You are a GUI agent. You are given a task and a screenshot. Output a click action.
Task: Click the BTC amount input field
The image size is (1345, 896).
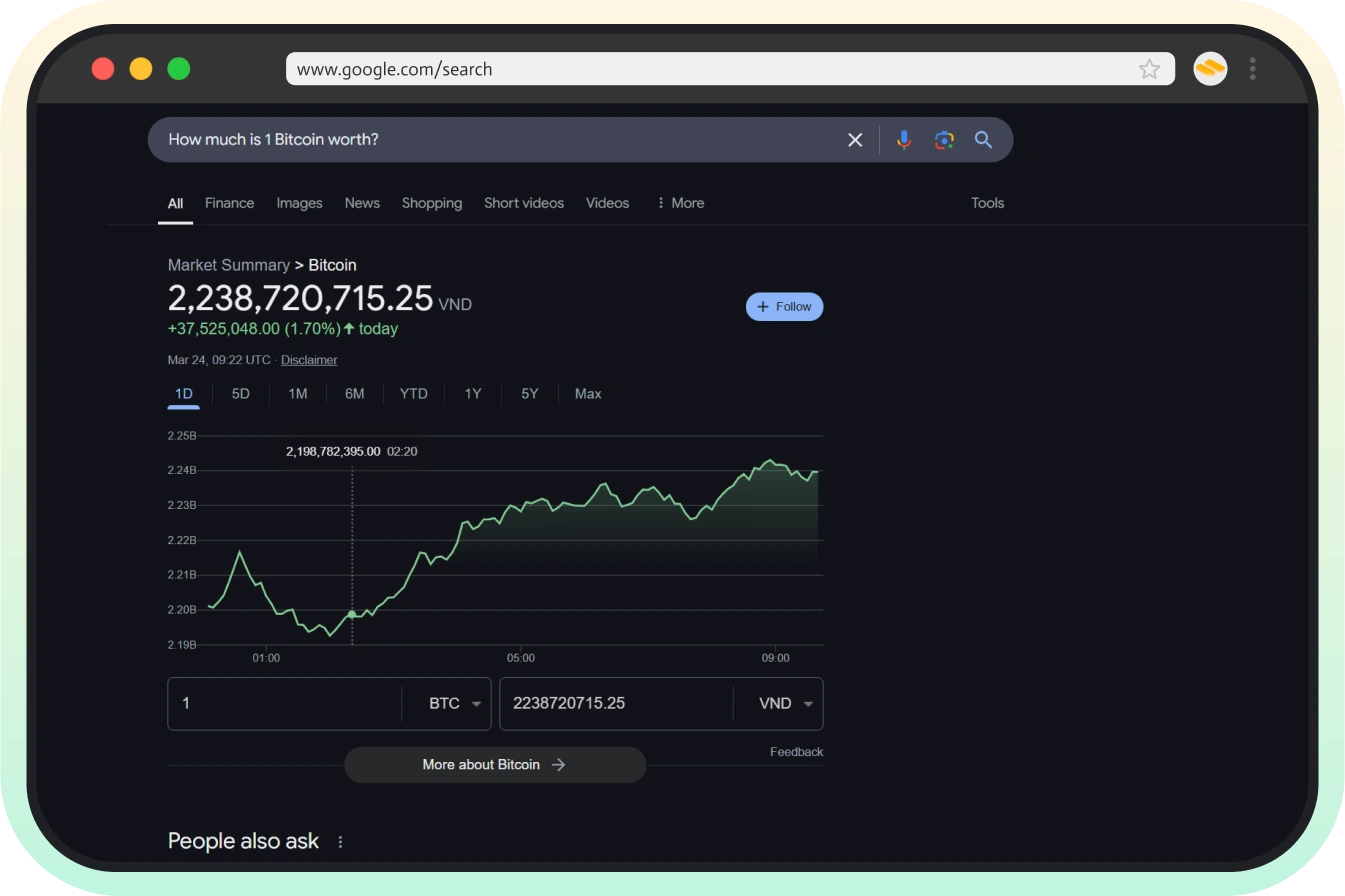click(290, 703)
